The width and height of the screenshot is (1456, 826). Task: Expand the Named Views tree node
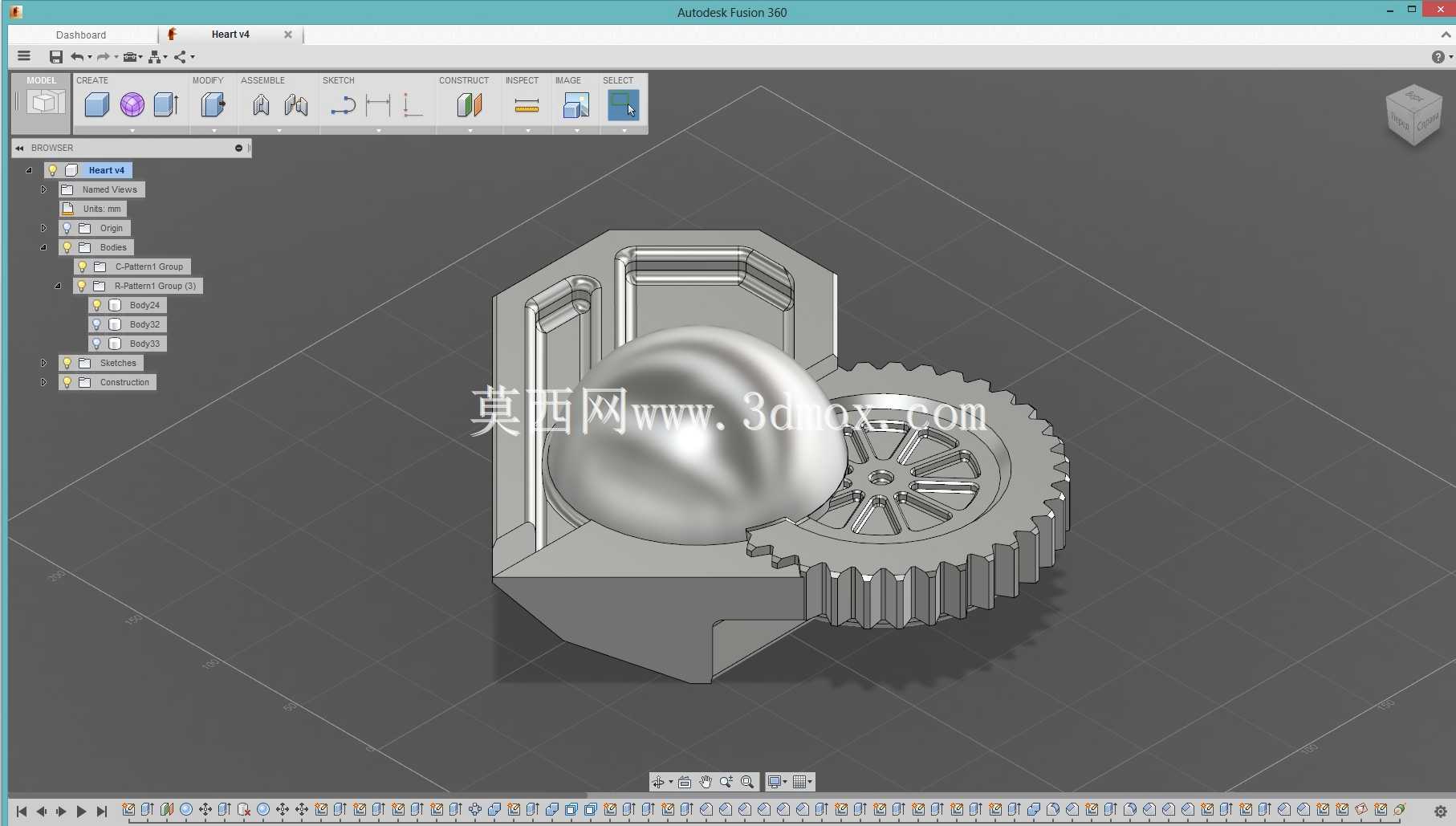(x=44, y=189)
